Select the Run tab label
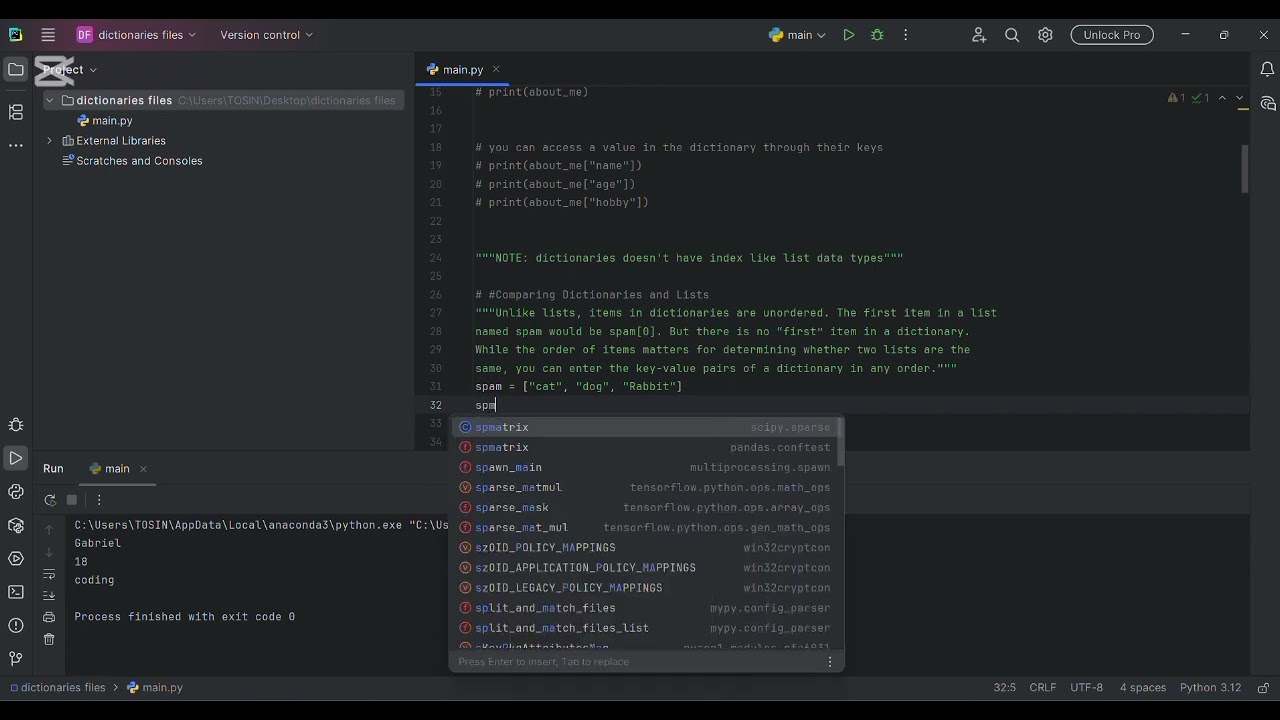The width and height of the screenshot is (1280, 720). pyautogui.click(x=53, y=469)
